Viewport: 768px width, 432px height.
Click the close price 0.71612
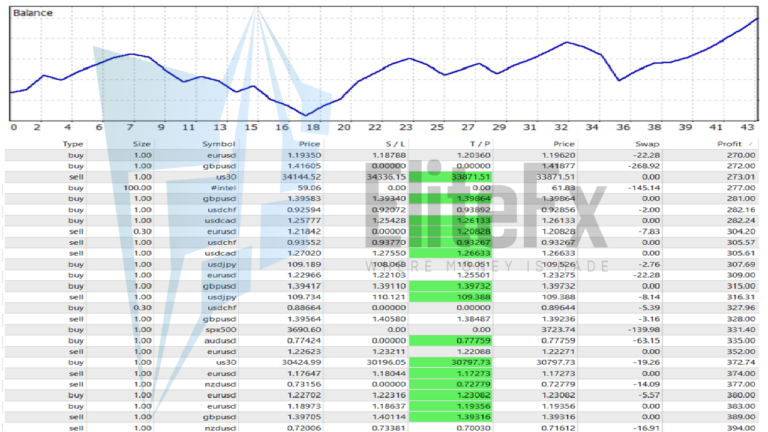(x=558, y=428)
